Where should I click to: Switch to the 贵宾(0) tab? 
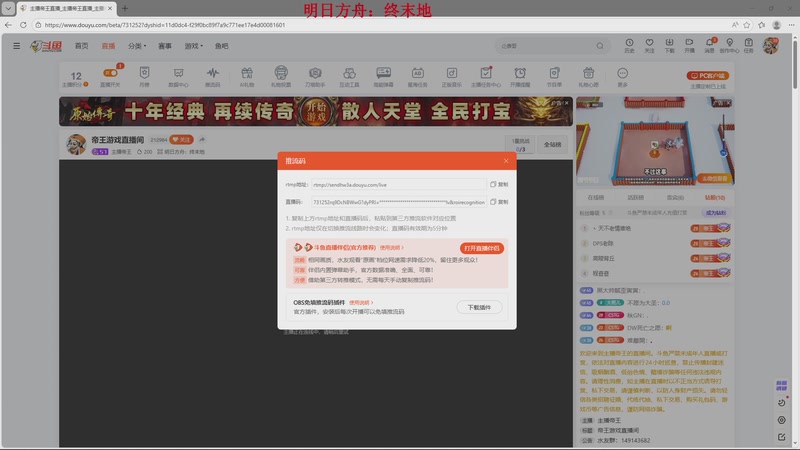coord(675,197)
